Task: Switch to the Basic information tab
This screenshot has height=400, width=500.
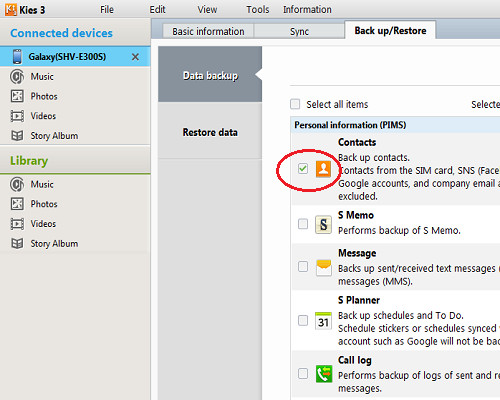Action: coord(208,31)
